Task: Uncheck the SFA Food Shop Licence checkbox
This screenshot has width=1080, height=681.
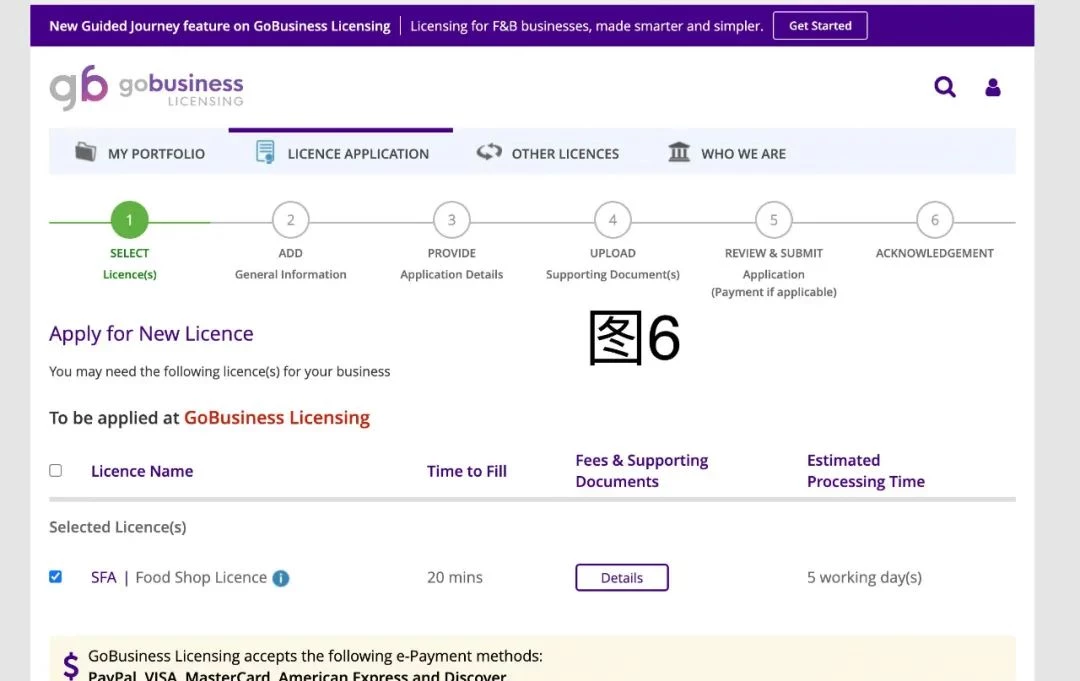Action: tap(56, 576)
